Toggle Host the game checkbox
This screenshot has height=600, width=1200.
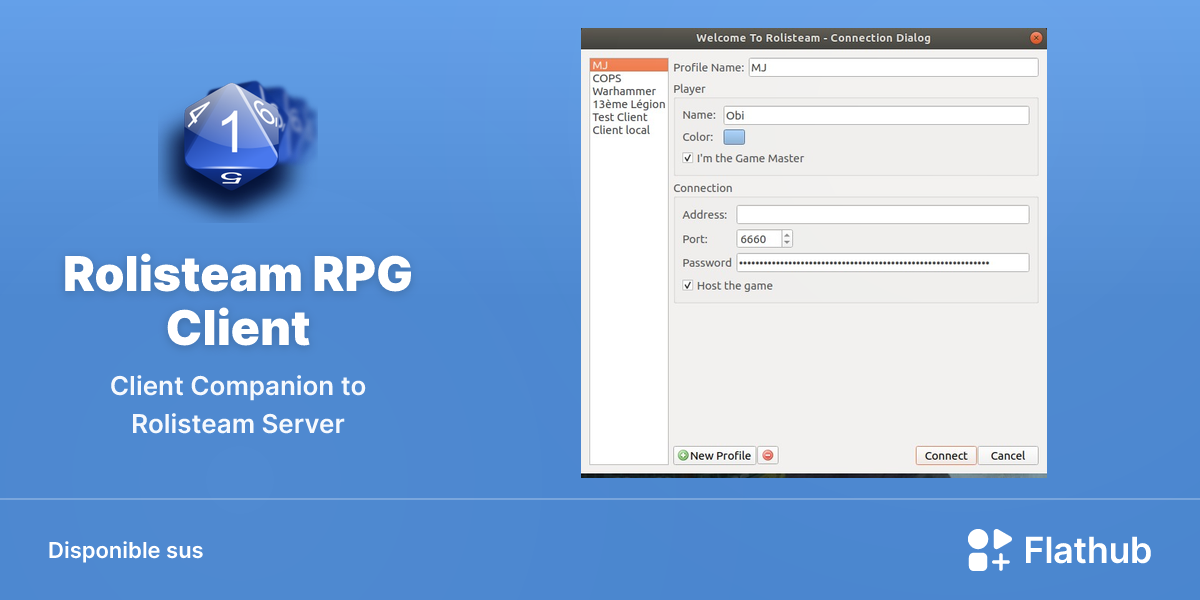pyautogui.click(x=727, y=286)
